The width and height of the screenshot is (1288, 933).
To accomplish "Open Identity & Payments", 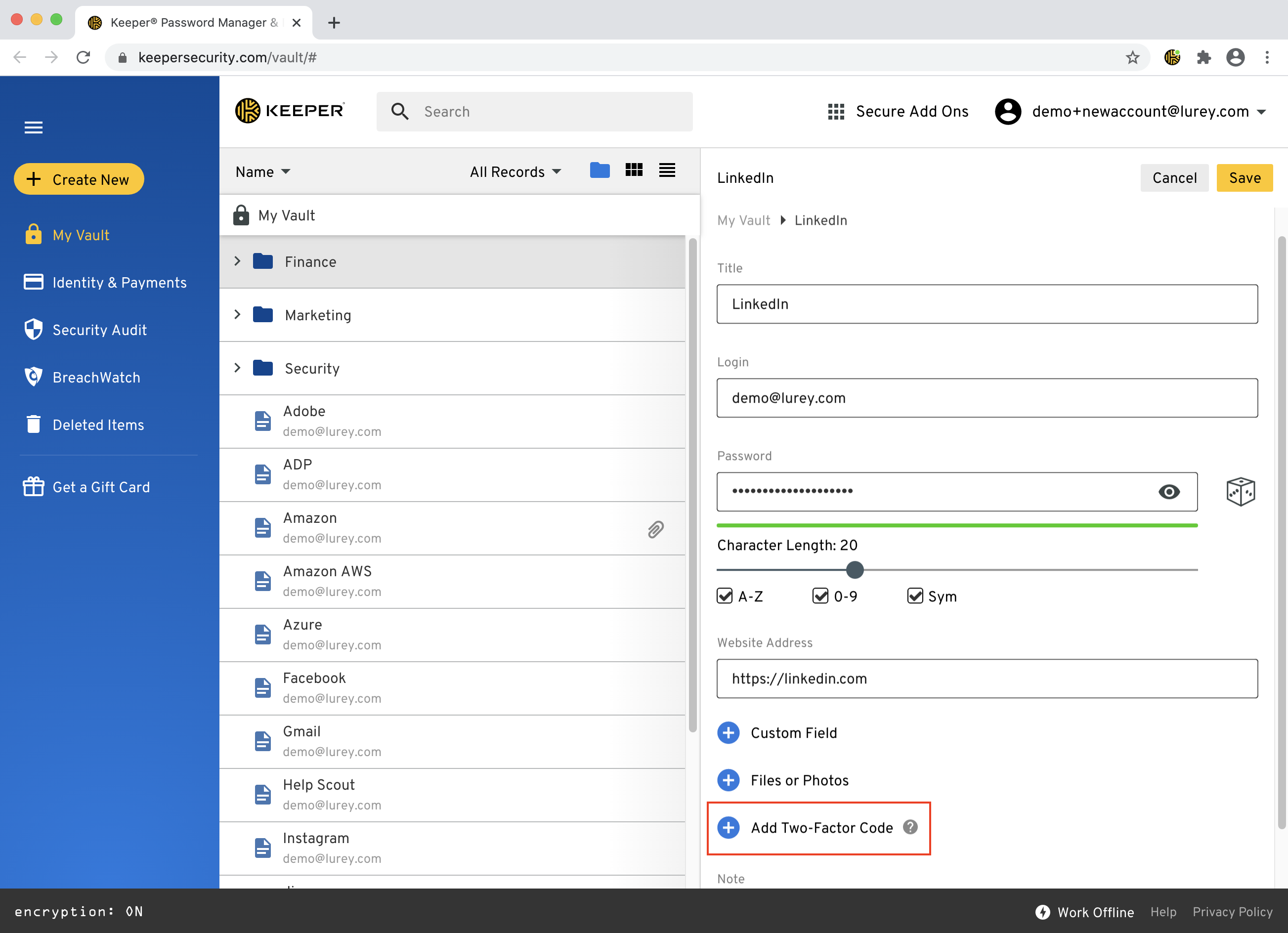I will [104, 282].
